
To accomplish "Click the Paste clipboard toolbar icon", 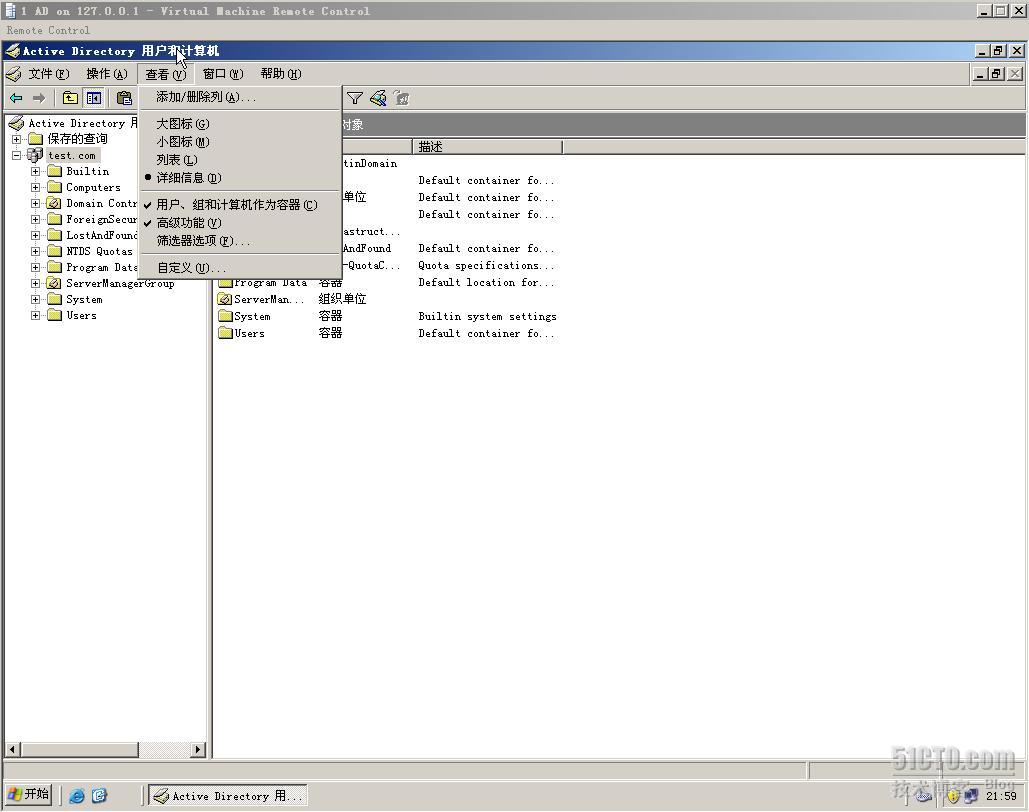I will [124, 98].
